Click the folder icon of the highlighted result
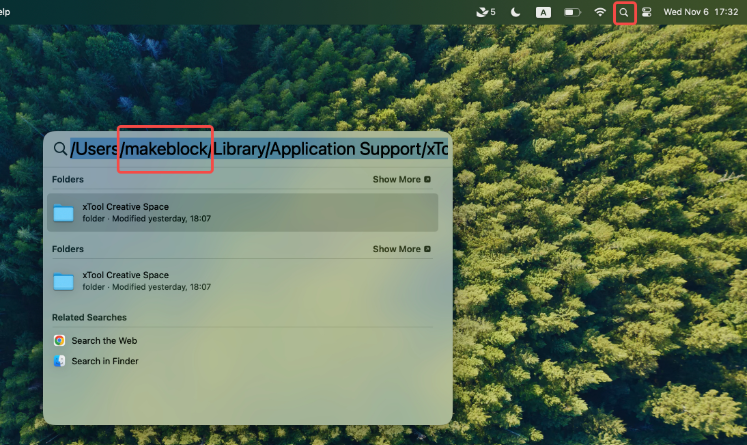This screenshot has width=747, height=445. [x=63, y=213]
